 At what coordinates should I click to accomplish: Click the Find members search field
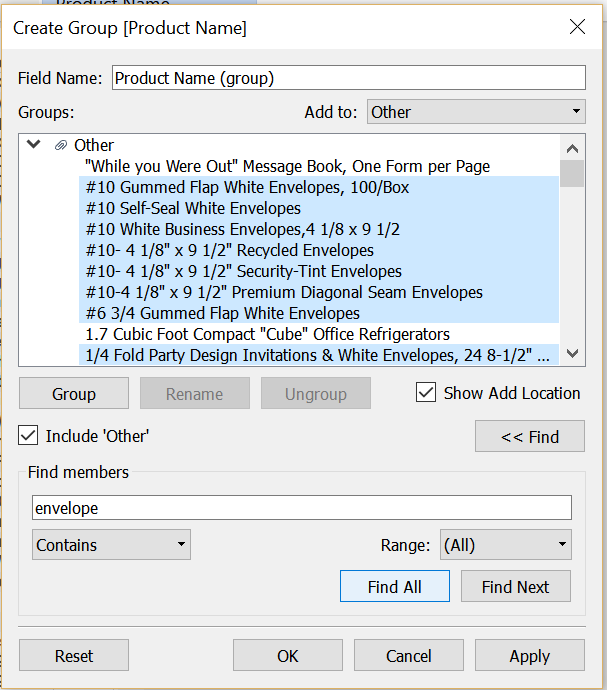coord(302,508)
